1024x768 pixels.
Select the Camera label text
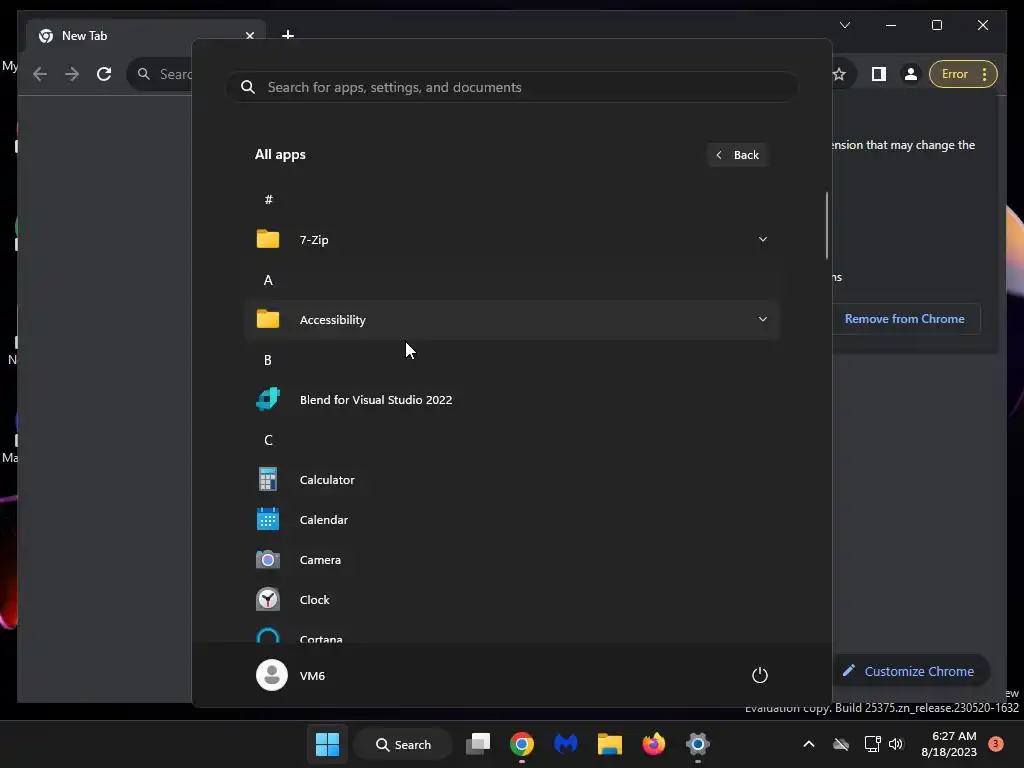pos(320,560)
